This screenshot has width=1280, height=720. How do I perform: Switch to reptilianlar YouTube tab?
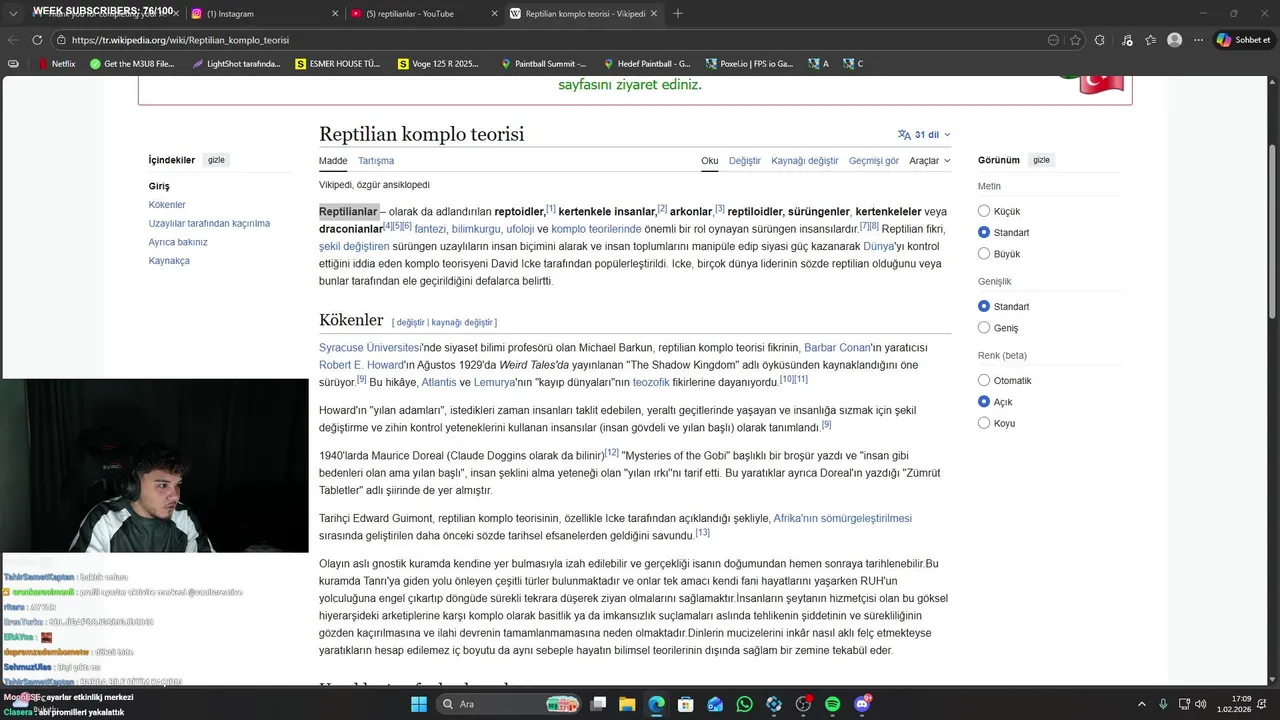pyautogui.click(x=424, y=14)
